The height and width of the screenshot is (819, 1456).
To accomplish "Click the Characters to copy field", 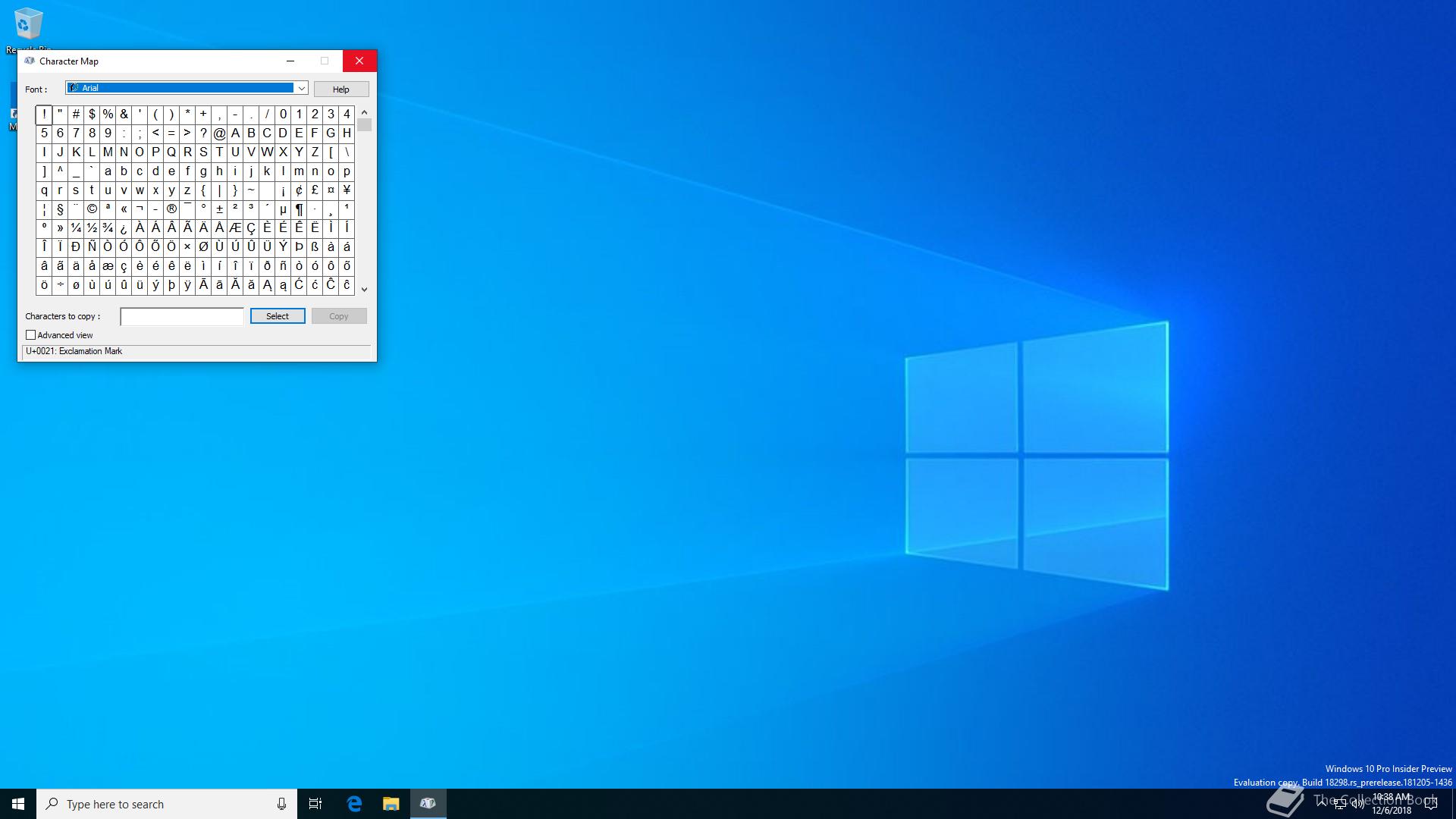I will 182,316.
